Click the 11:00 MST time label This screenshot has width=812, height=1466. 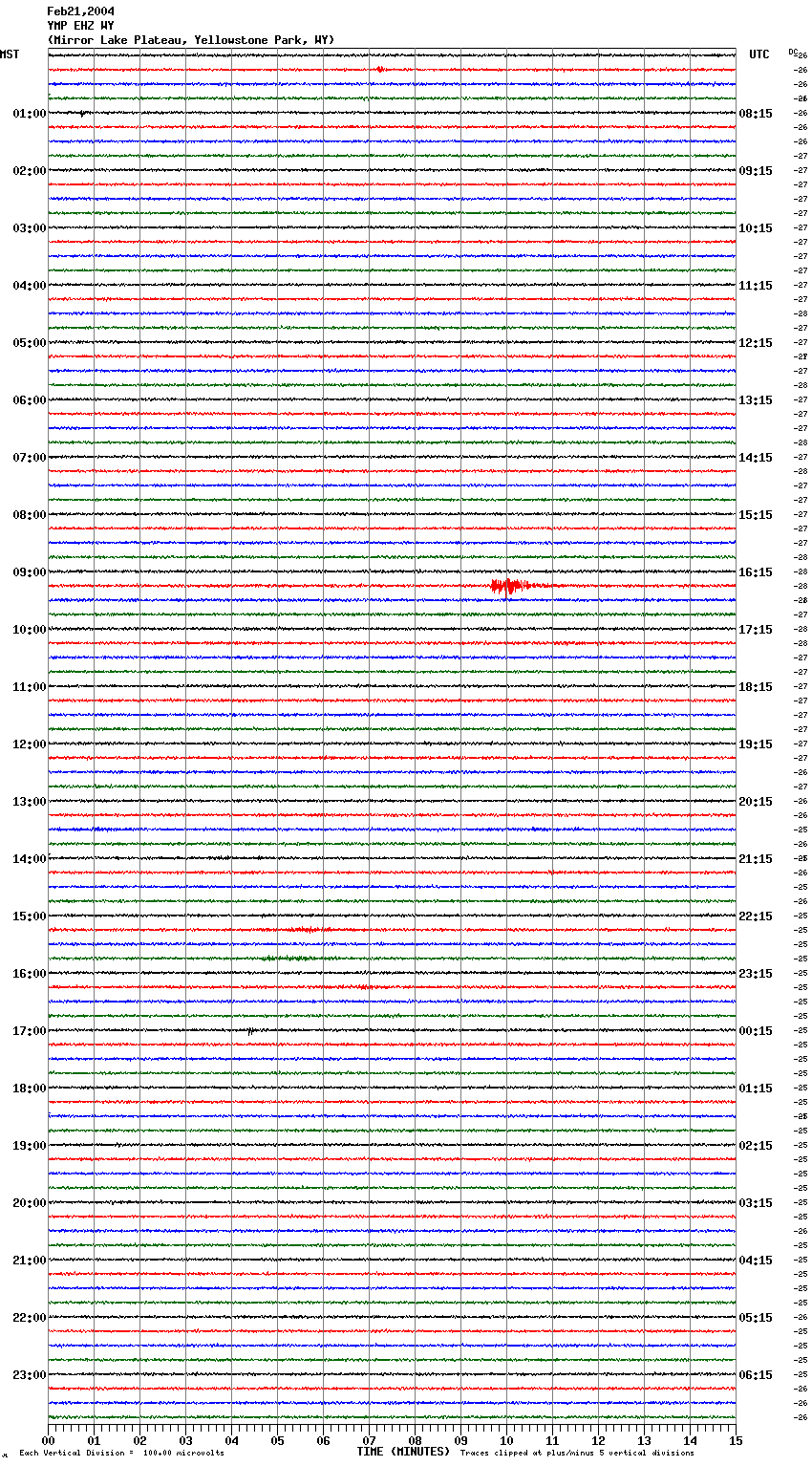[x=30, y=687]
